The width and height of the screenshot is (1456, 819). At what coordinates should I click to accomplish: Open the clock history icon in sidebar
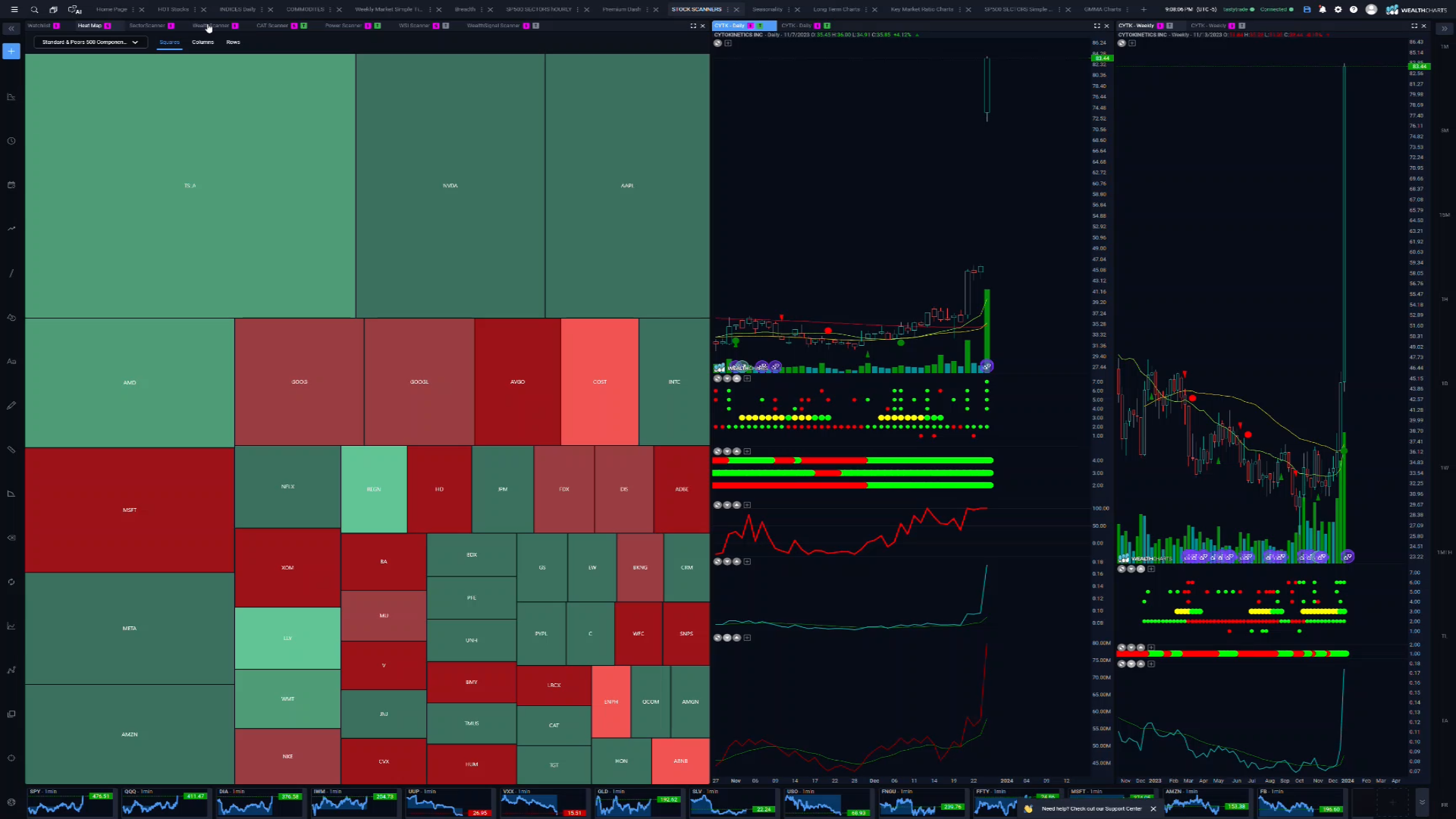pos(11,141)
